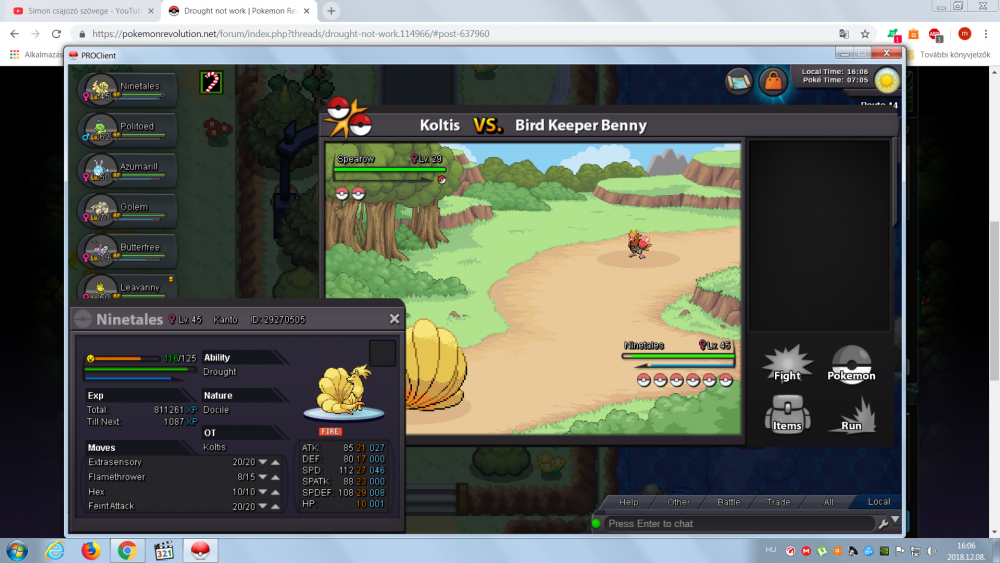Viewport: 1000px width, 563px height.
Task: Click the candy cane item icon
Action: click(x=210, y=82)
